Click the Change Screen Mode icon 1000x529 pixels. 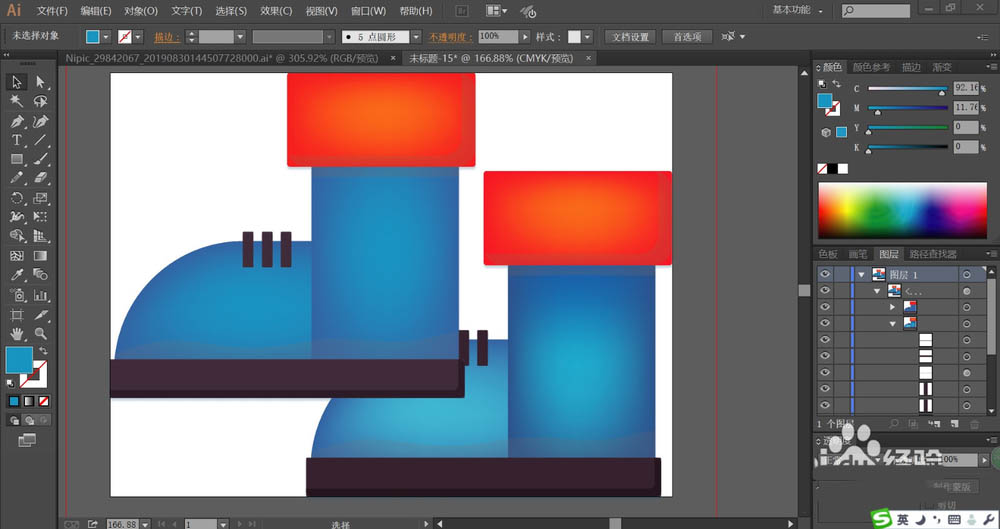tap(27, 440)
